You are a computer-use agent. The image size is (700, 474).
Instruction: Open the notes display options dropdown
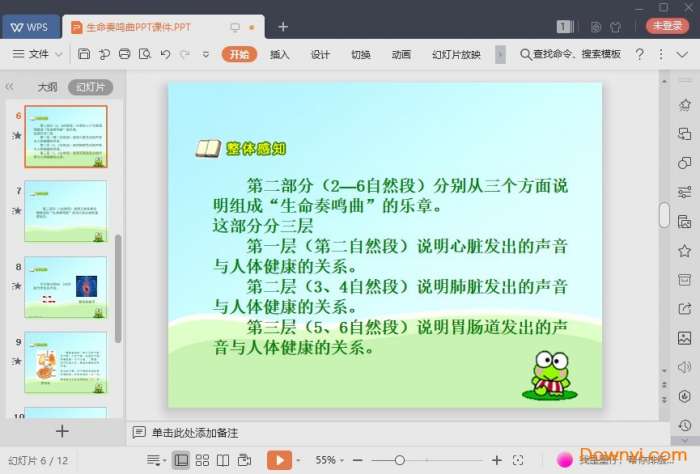(x=156, y=460)
